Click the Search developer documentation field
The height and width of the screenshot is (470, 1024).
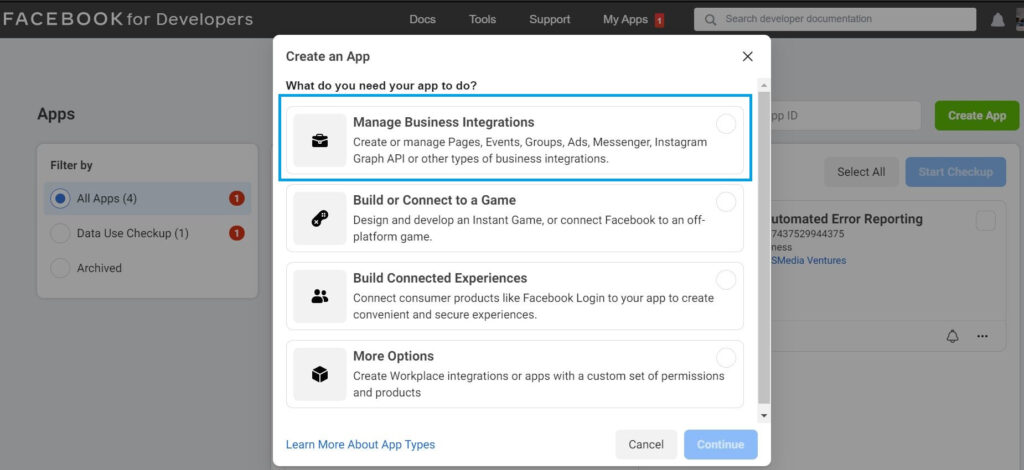[835, 20]
